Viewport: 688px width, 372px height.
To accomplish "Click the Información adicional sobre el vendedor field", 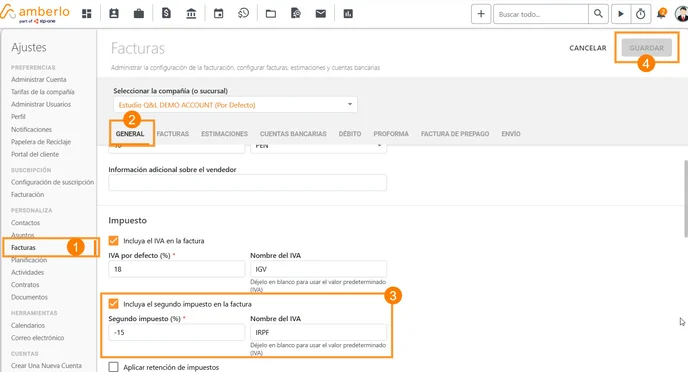I will pos(247,182).
